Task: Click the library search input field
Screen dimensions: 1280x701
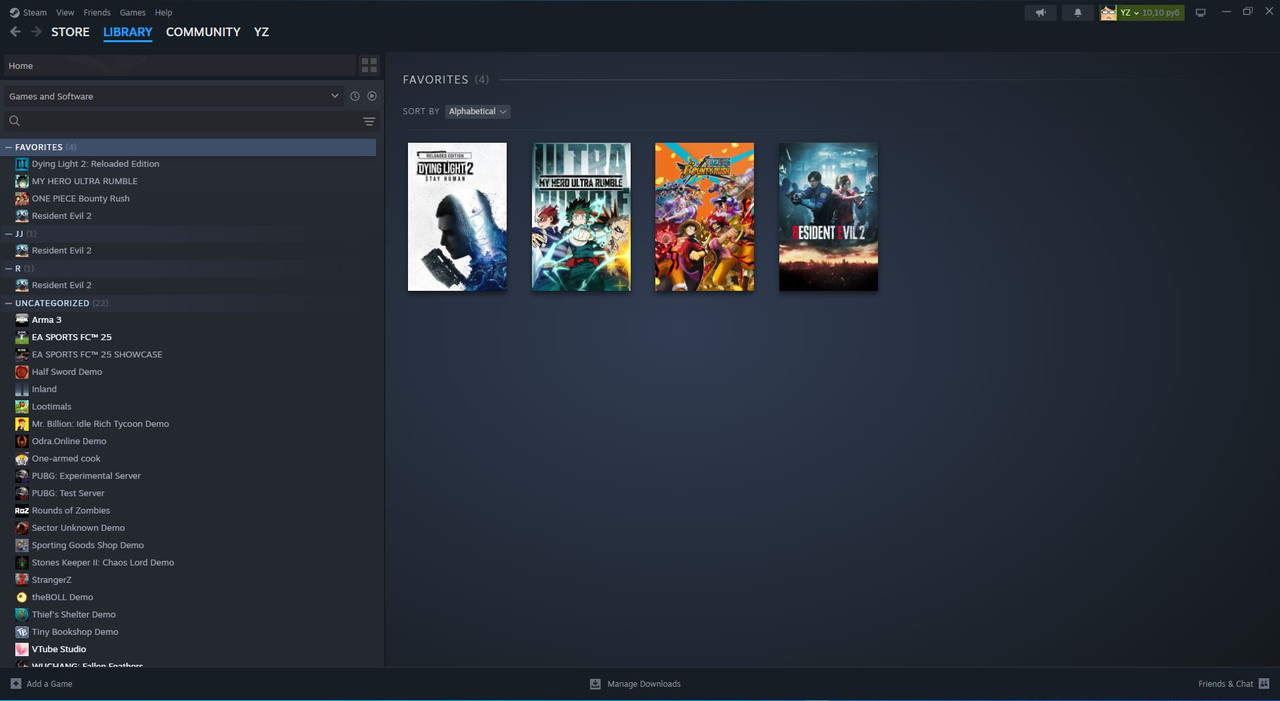Action: pyautogui.click(x=190, y=121)
